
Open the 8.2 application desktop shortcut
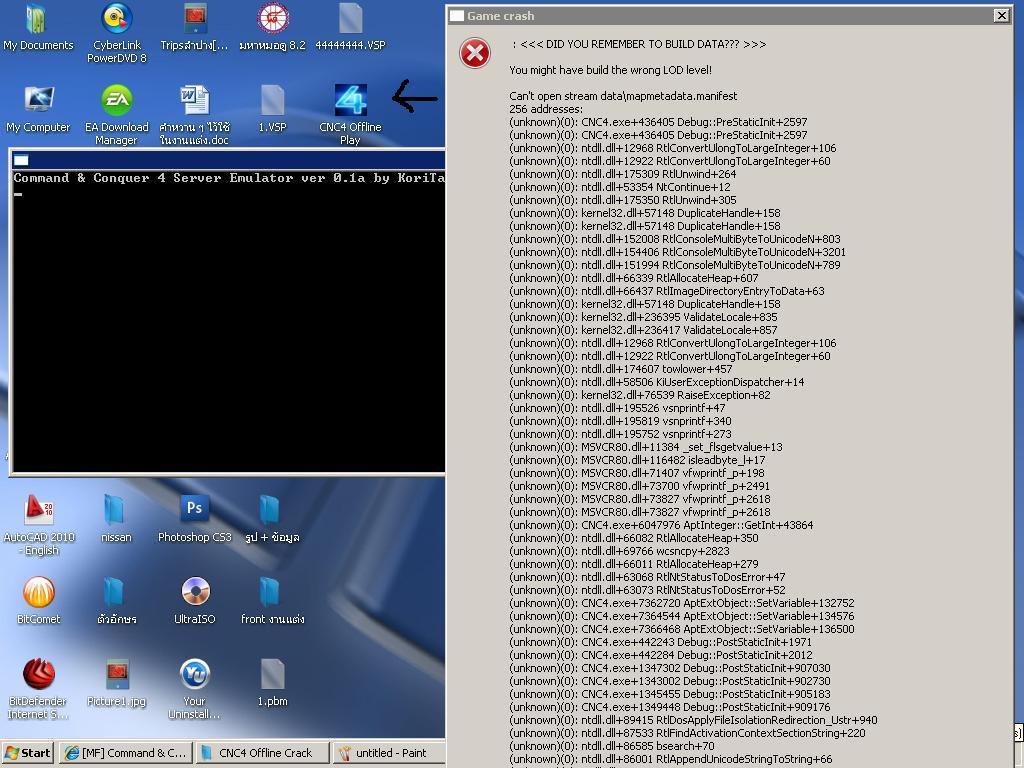click(x=272, y=27)
